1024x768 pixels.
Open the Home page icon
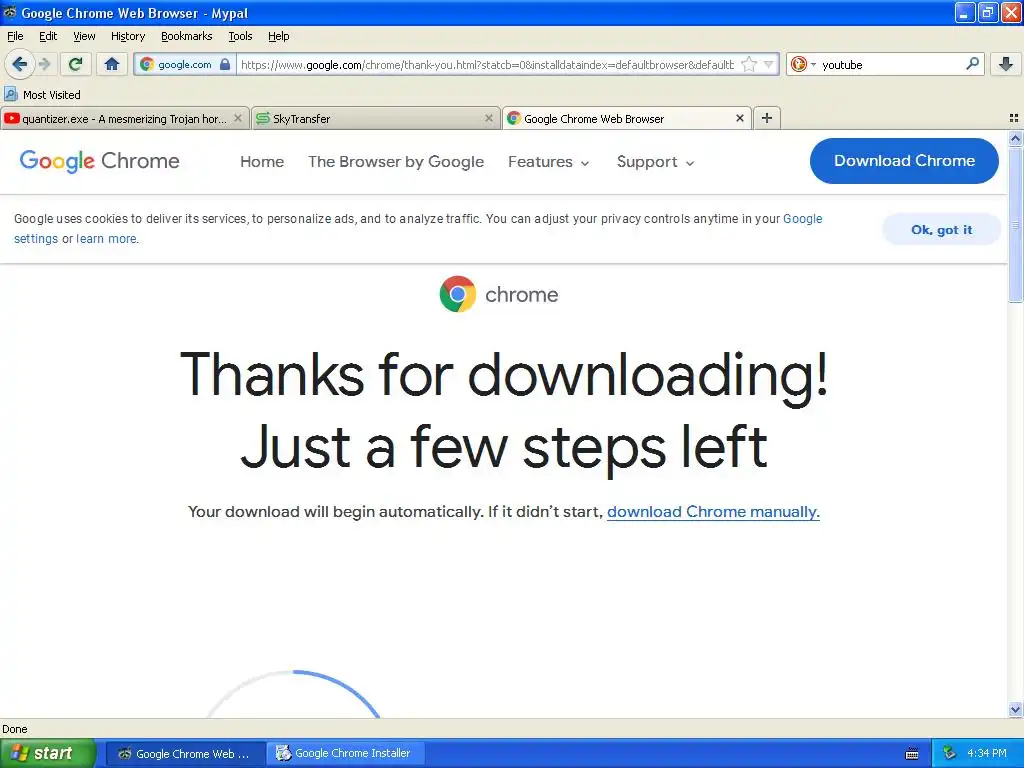(112, 64)
